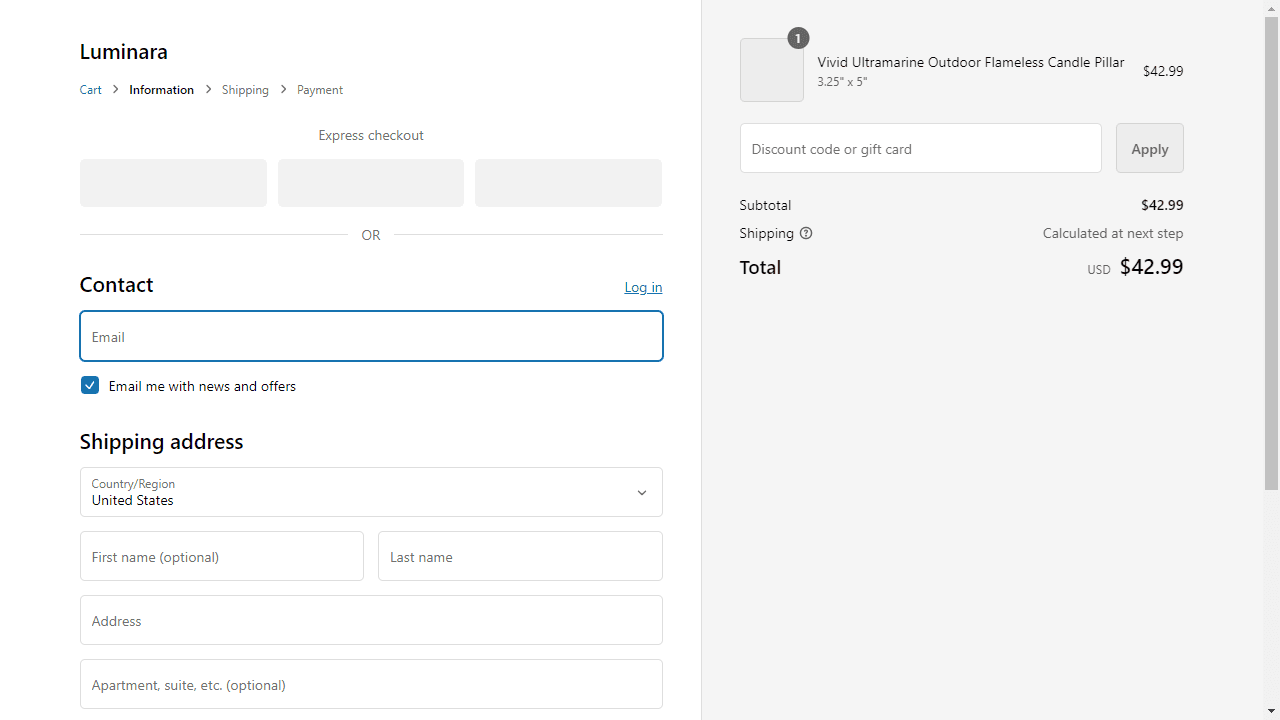This screenshot has width=1280, height=720.
Task: Click the scrollbar down arrow
Action: (1271, 711)
